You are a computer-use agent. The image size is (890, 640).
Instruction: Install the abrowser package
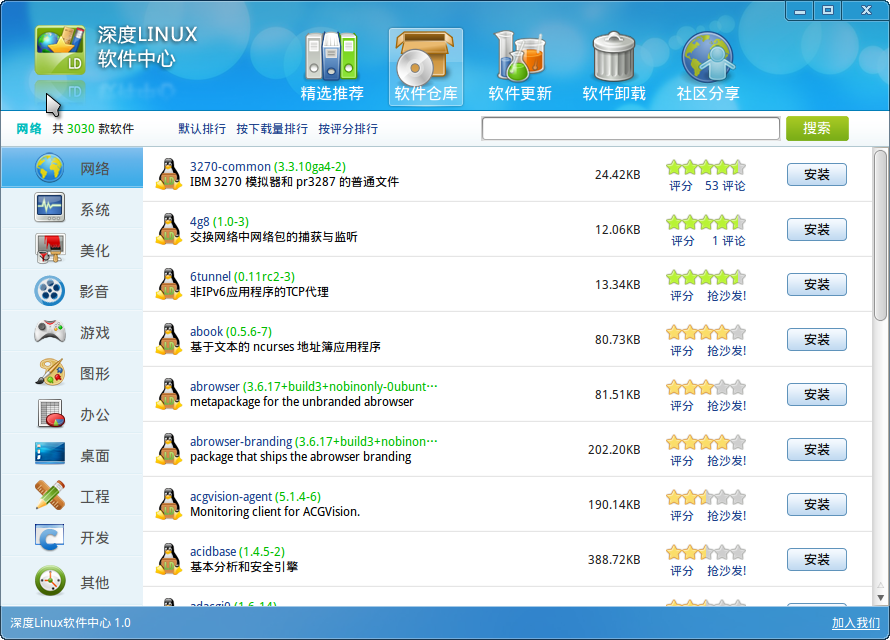[x=817, y=395]
